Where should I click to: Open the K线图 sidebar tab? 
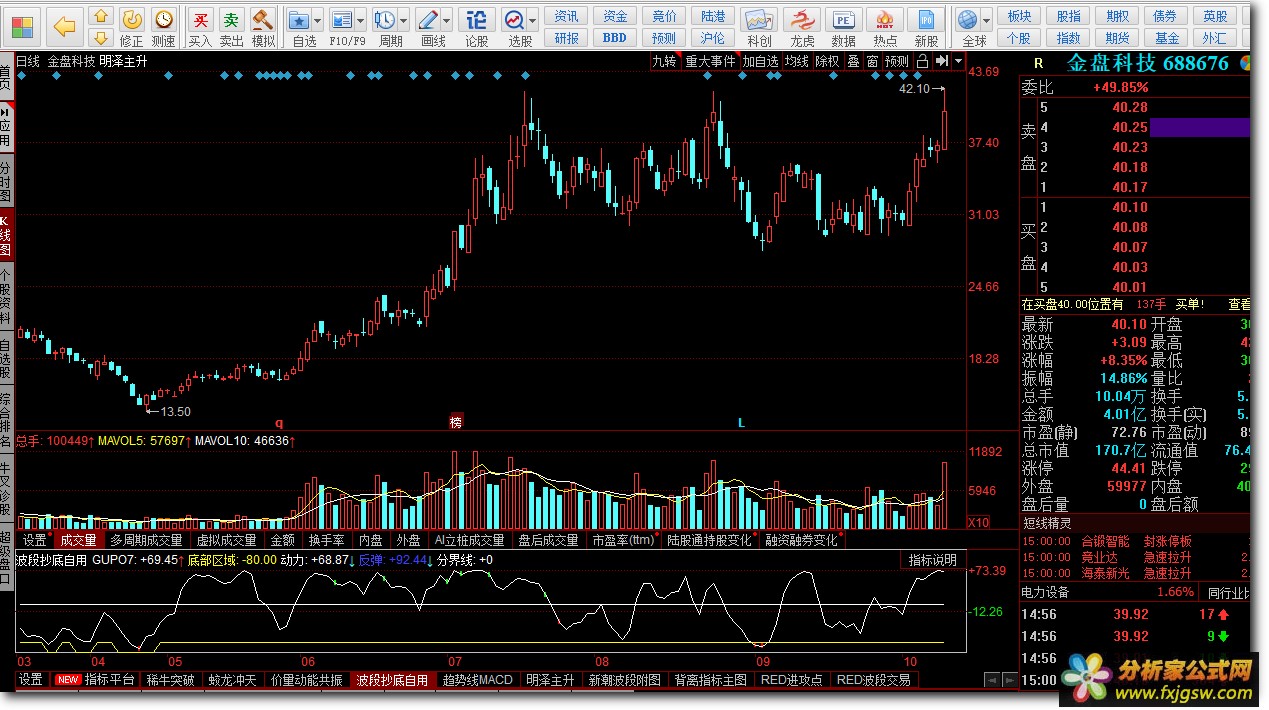click(x=6, y=235)
